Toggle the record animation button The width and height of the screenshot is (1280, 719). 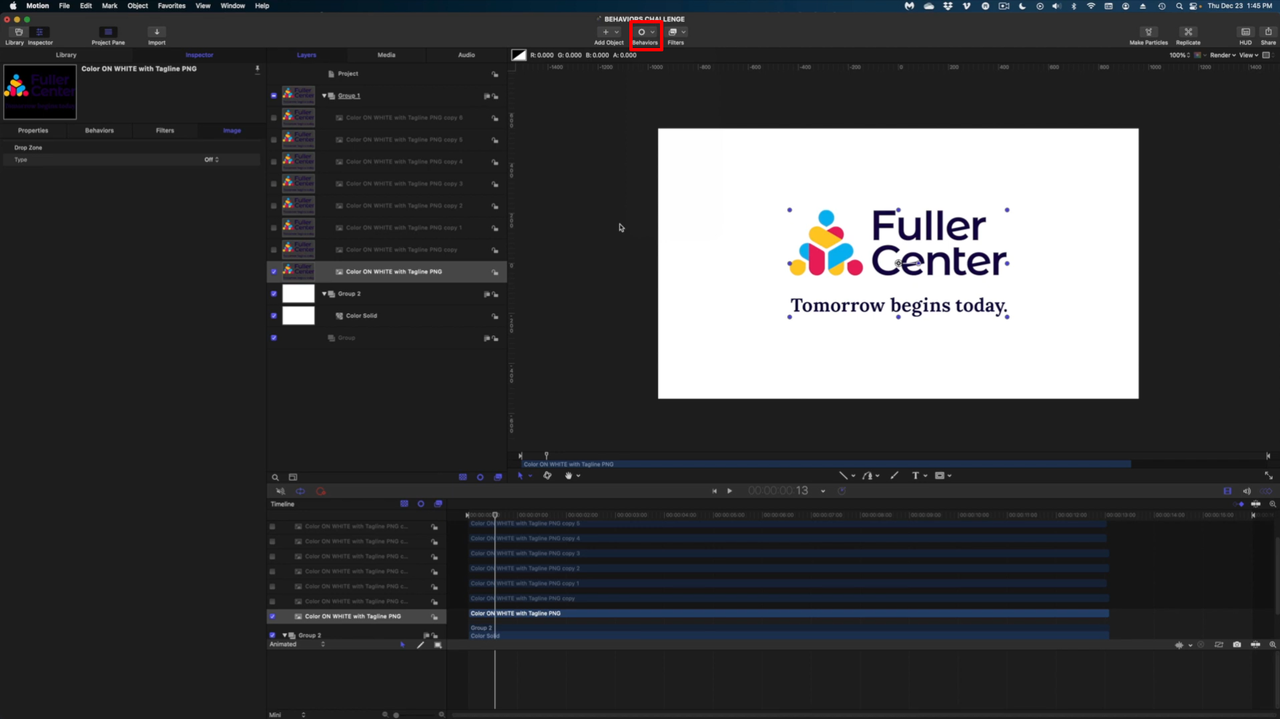pyautogui.click(x=320, y=491)
